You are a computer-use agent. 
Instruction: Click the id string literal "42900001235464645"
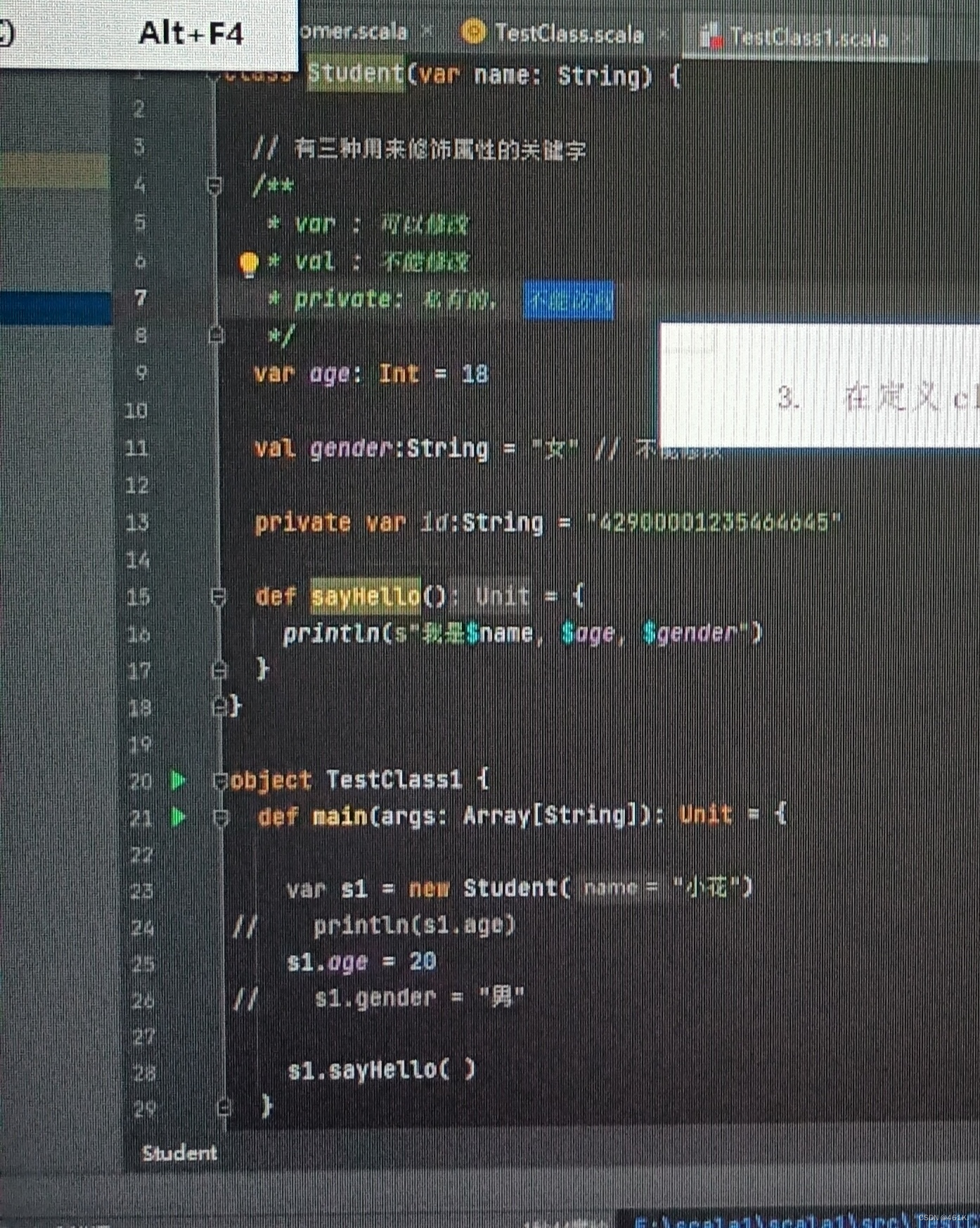(714, 523)
